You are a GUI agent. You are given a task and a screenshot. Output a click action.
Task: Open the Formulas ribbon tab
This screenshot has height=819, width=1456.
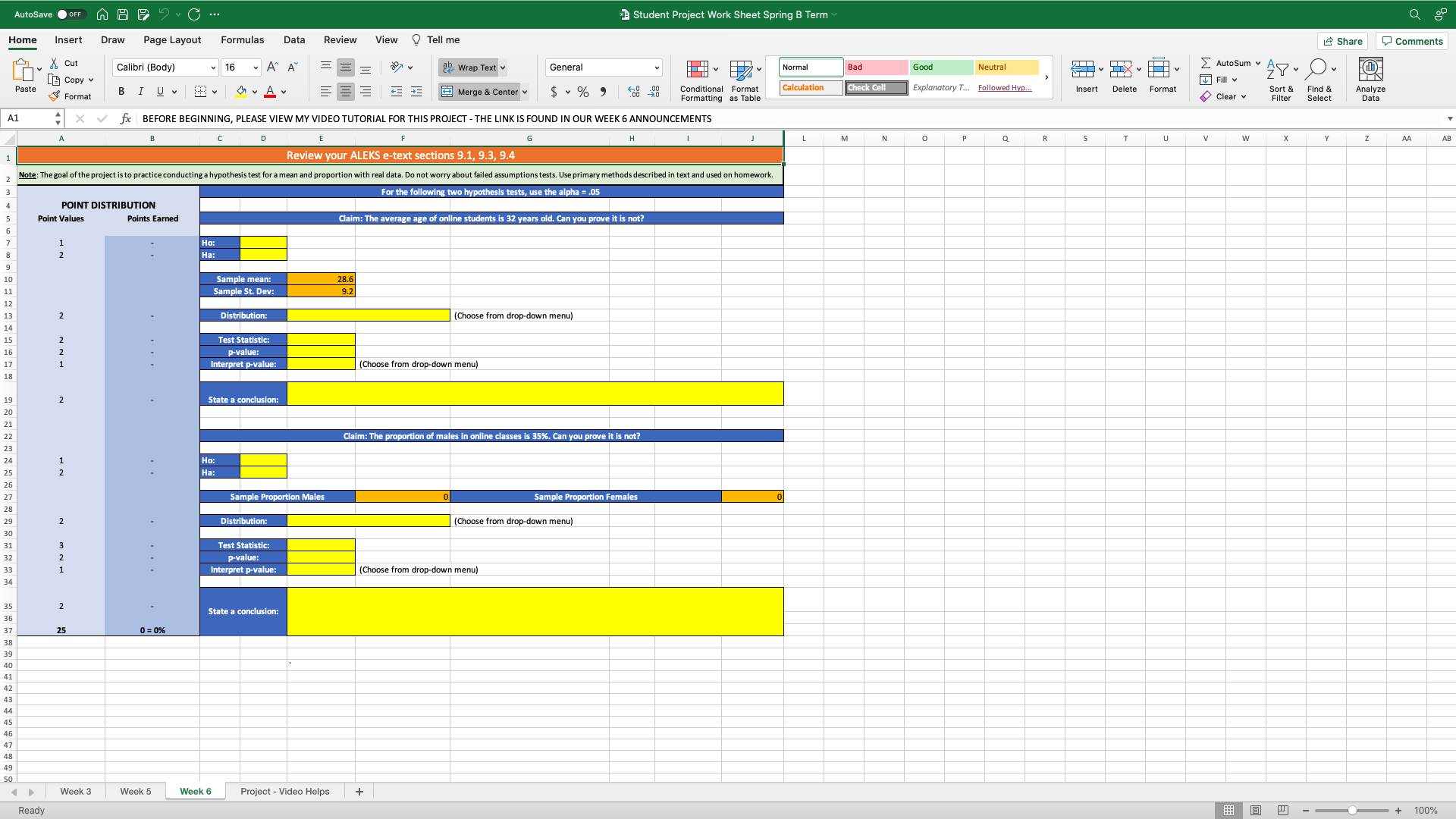pos(242,40)
